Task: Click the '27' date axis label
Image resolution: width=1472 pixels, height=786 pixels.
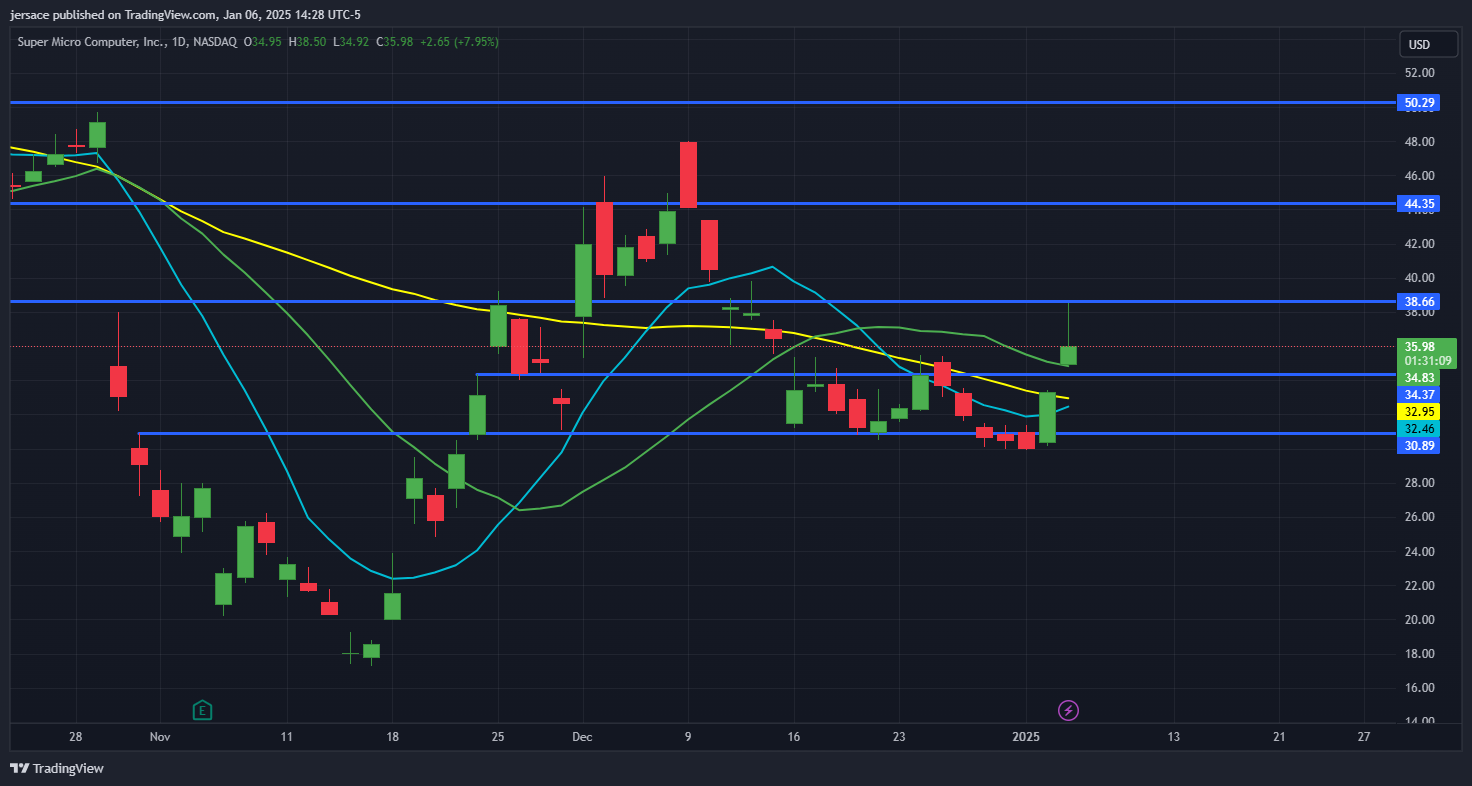Action: click(x=1364, y=737)
